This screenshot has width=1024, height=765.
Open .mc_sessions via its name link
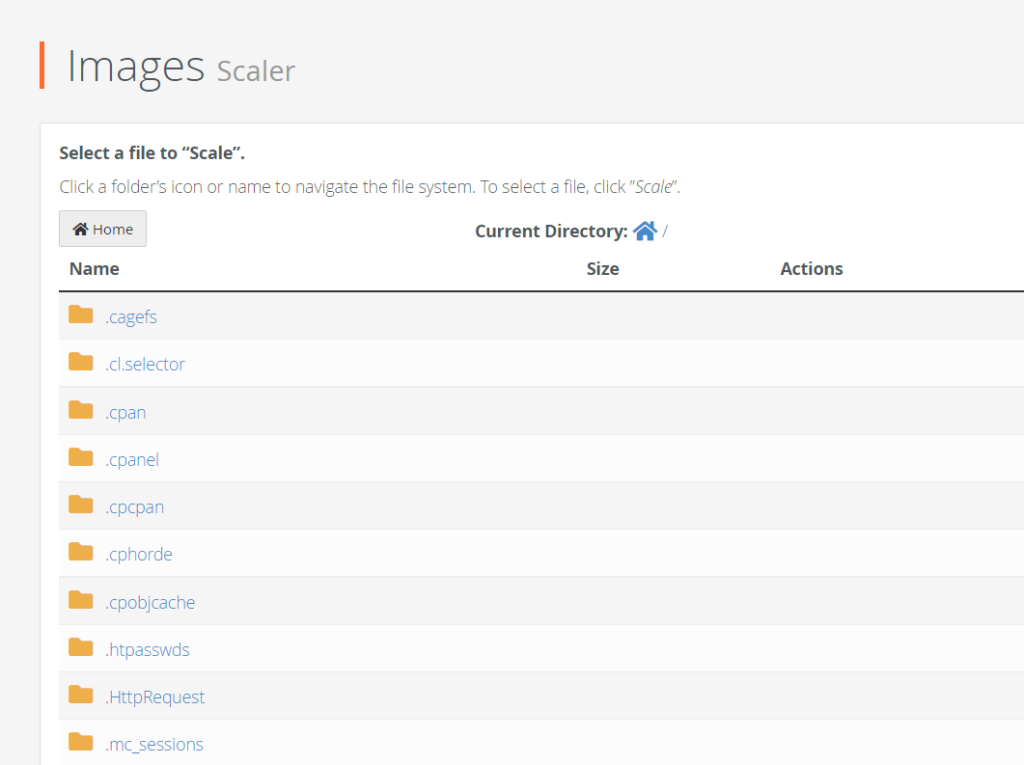[x=155, y=744]
